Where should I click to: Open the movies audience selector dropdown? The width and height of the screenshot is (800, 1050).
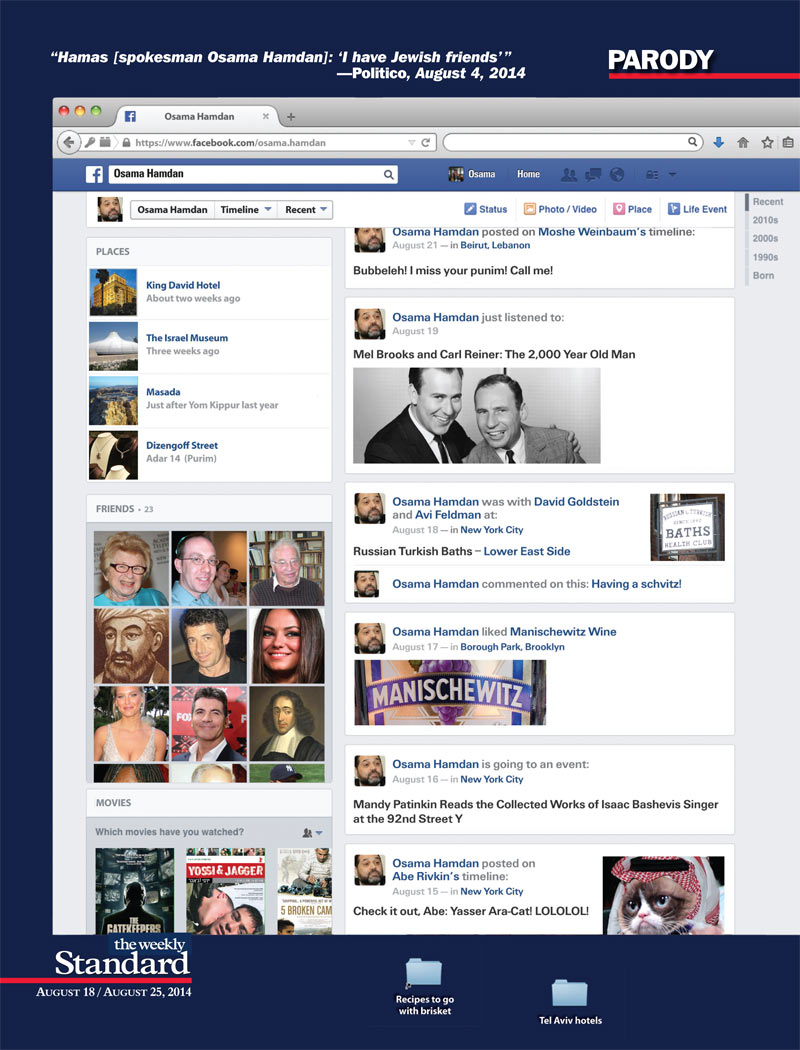point(313,833)
